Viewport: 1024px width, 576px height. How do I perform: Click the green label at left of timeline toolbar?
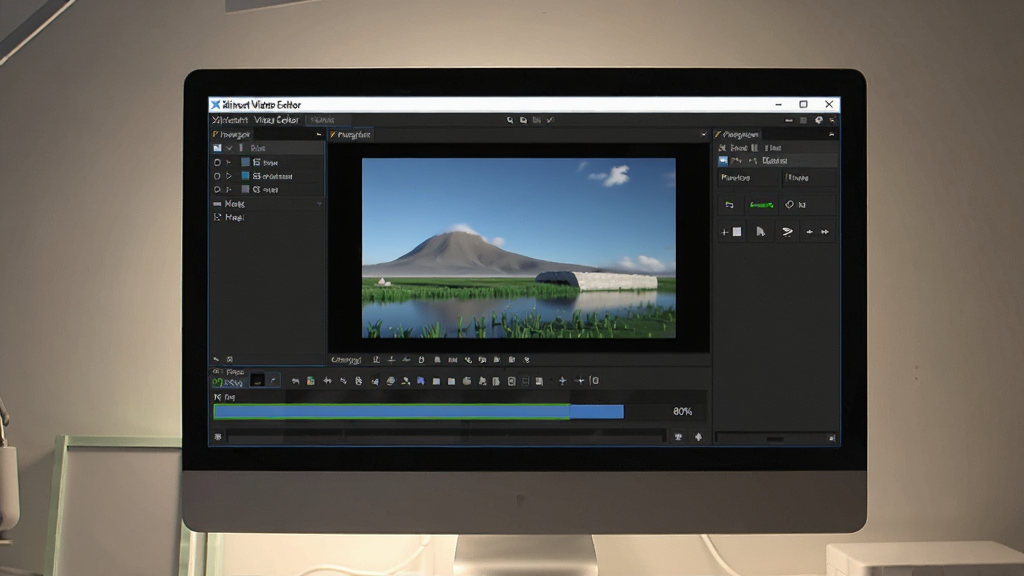[228, 382]
